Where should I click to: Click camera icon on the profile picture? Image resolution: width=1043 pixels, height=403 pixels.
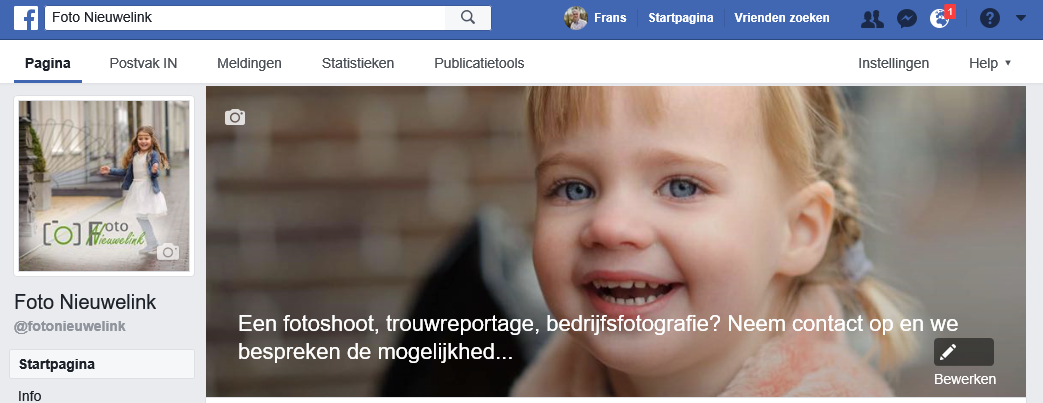[168, 252]
